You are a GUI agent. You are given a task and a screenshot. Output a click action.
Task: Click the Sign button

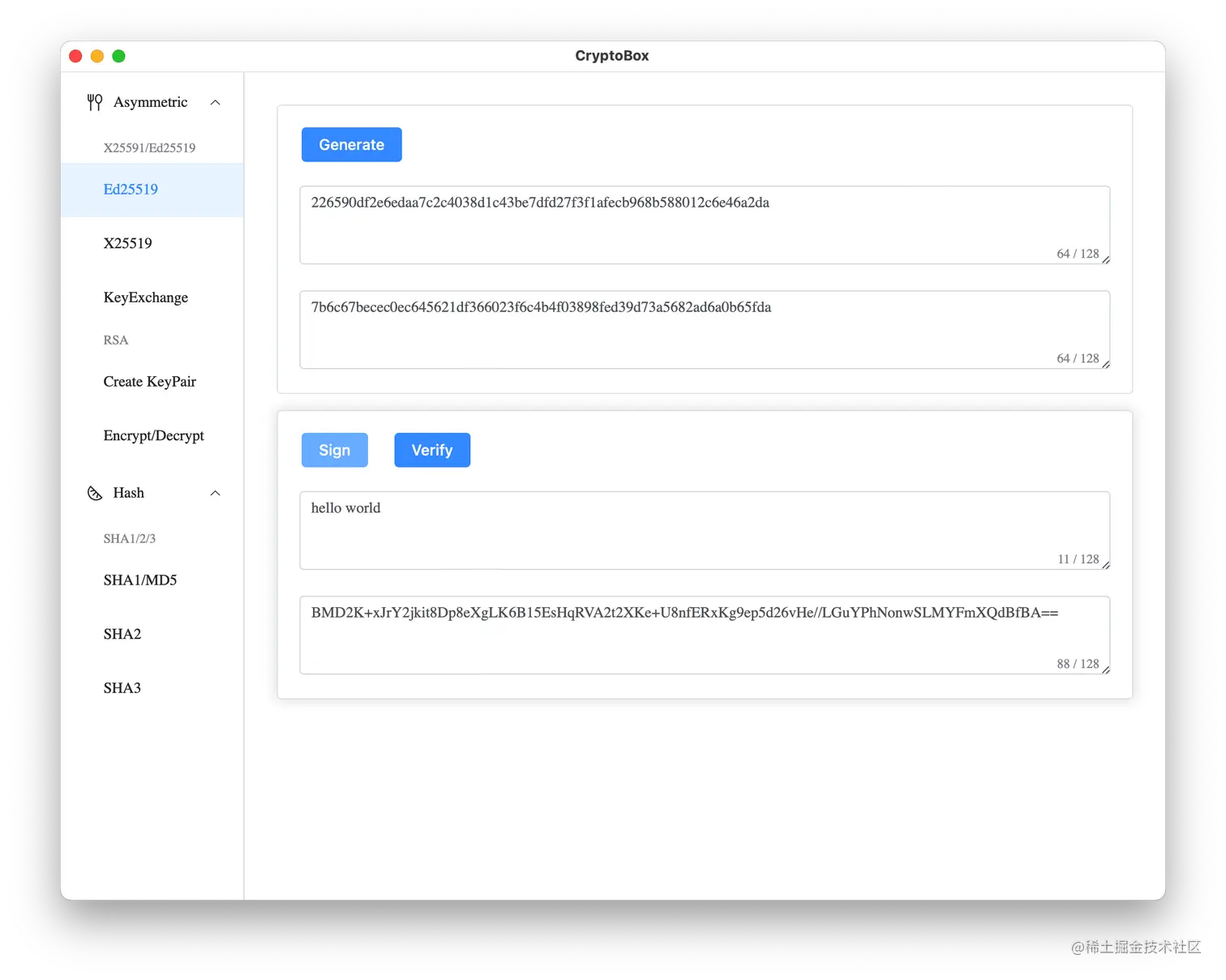(x=335, y=450)
